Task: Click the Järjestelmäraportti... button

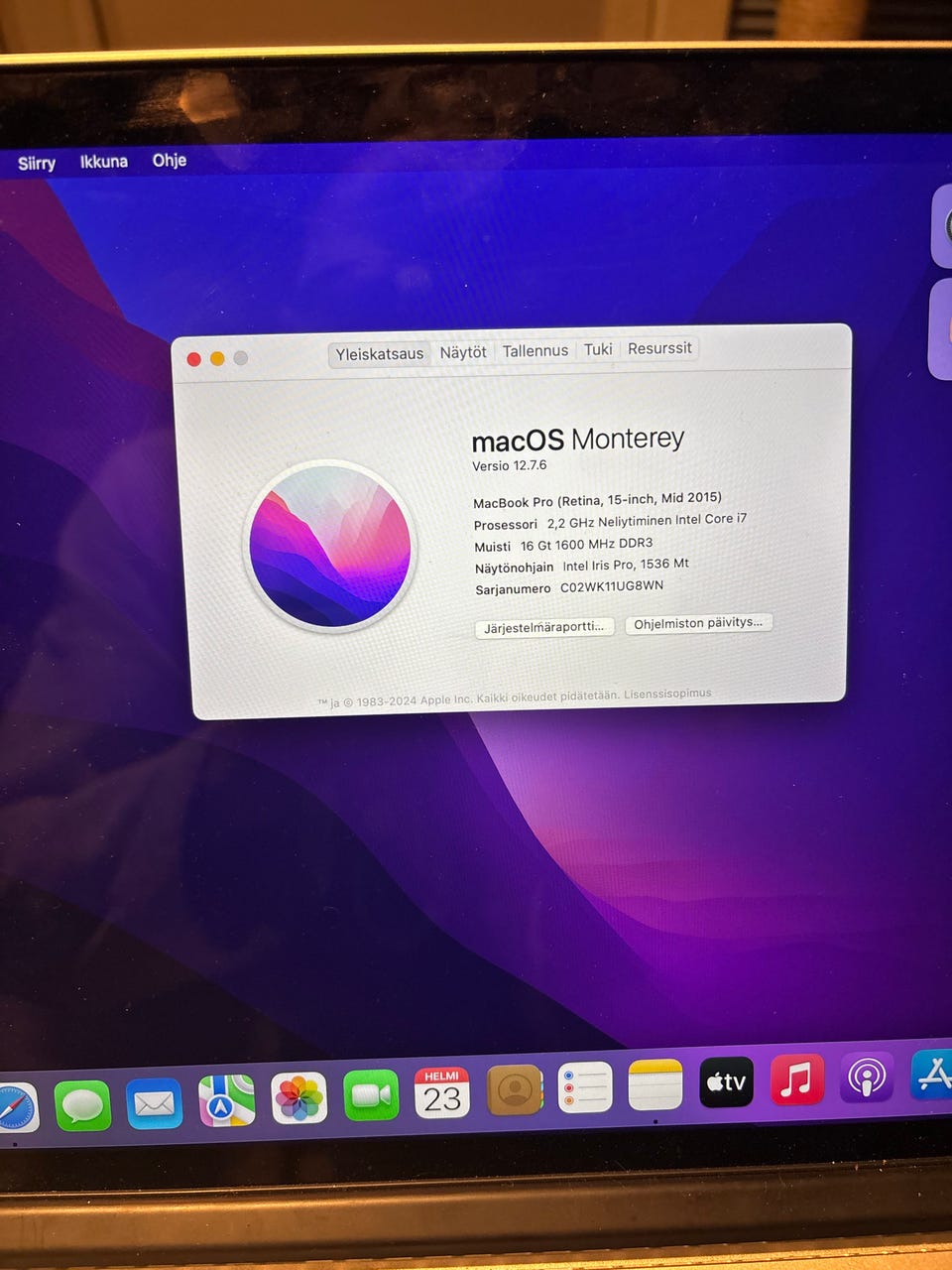Action: (x=544, y=627)
